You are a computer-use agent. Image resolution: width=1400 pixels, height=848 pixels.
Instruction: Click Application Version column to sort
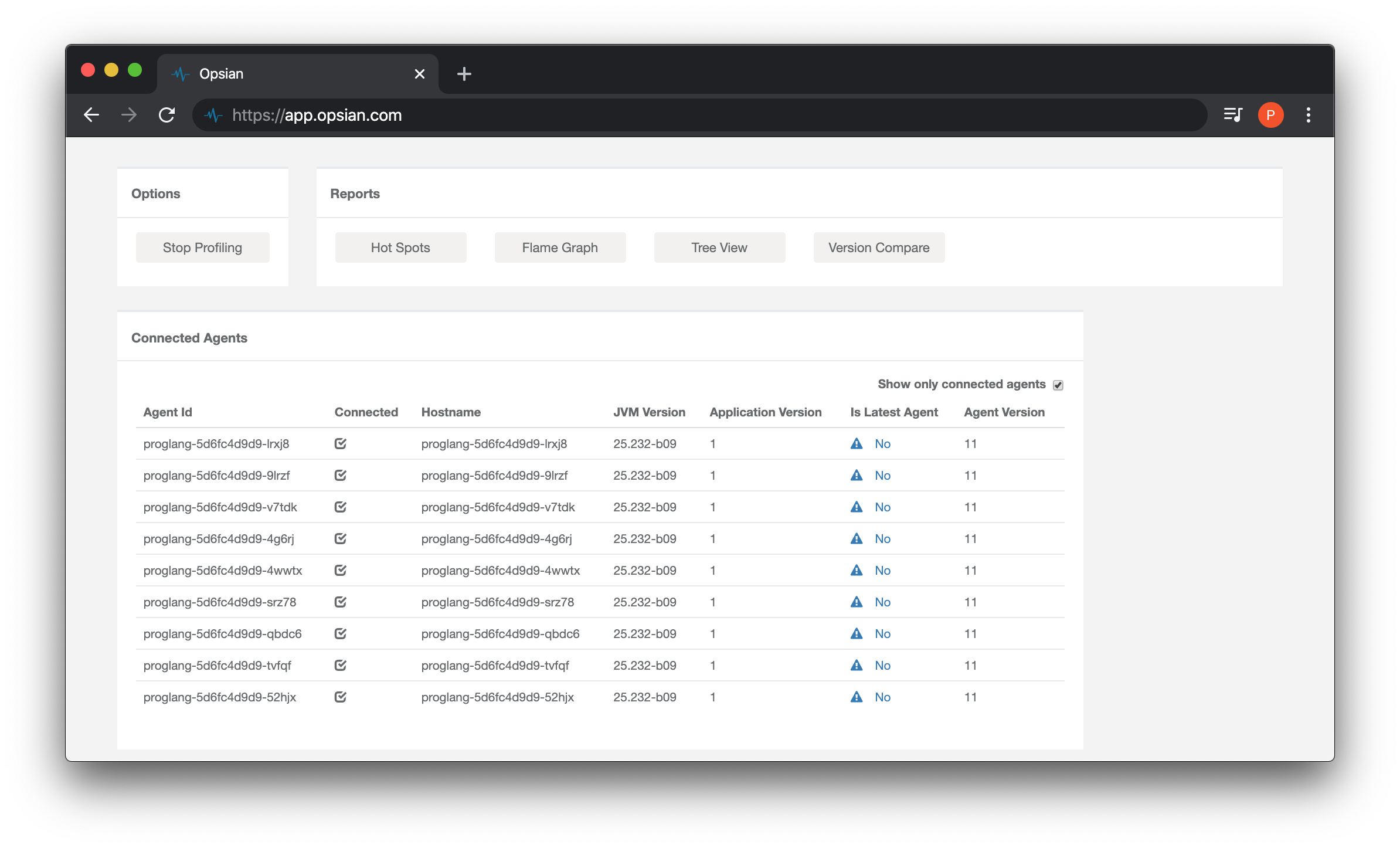(766, 411)
